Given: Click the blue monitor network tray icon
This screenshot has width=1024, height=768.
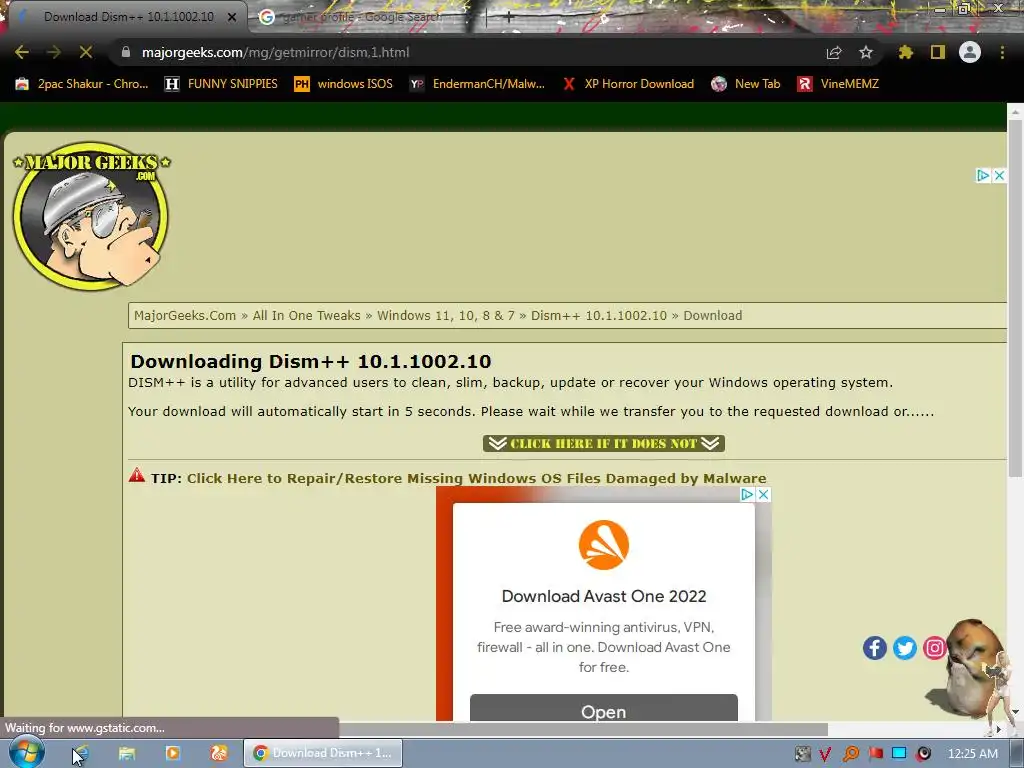Looking at the screenshot, I should [x=899, y=753].
